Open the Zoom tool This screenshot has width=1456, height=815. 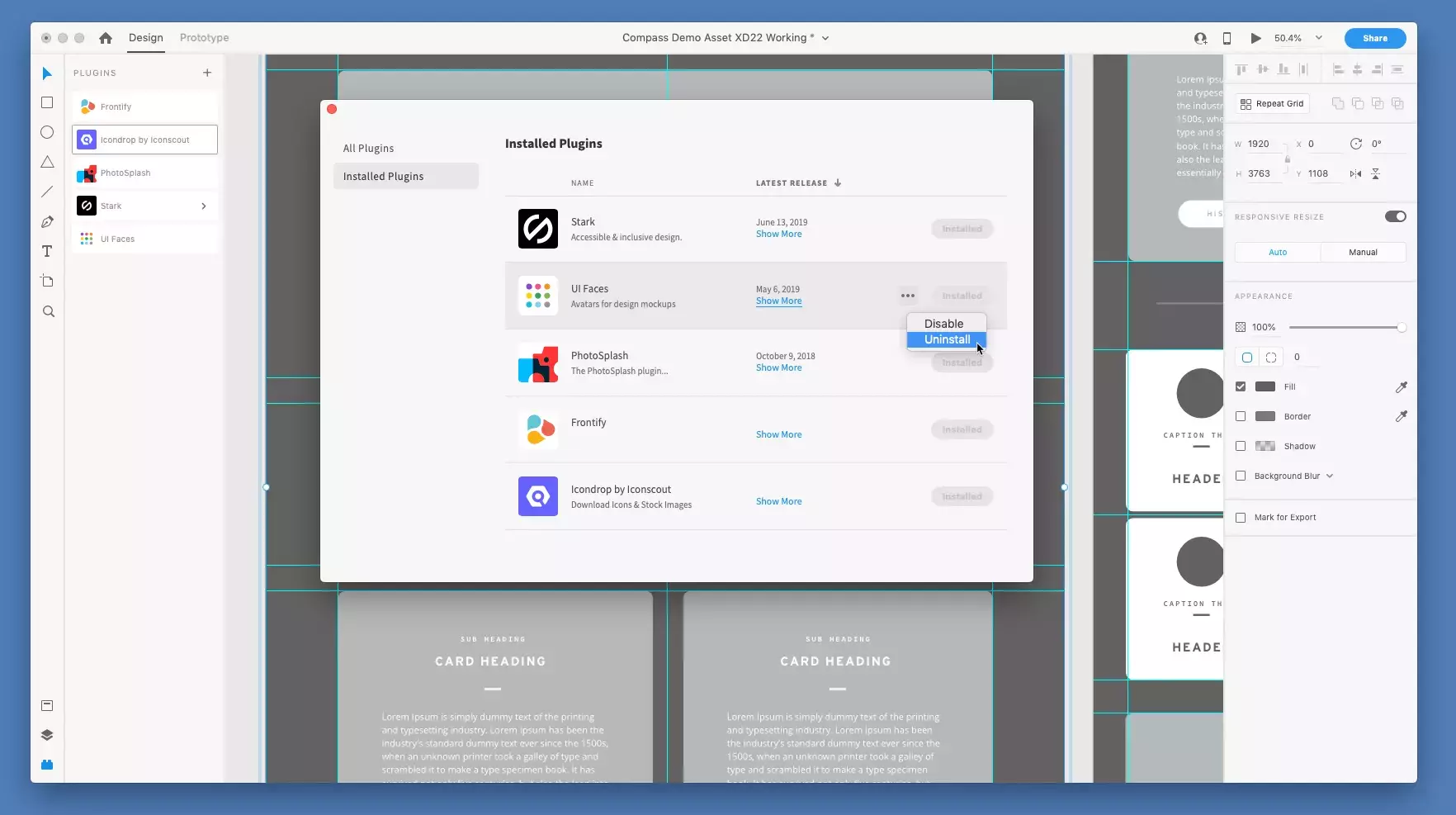(x=47, y=311)
